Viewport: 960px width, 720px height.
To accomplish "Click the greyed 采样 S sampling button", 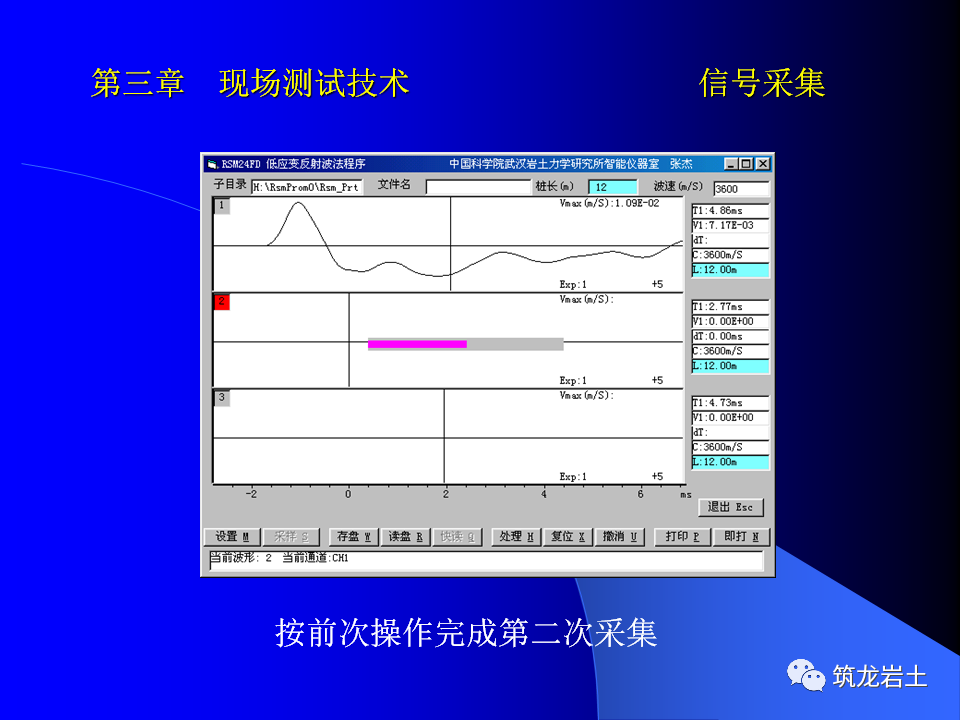I will (x=291, y=537).
